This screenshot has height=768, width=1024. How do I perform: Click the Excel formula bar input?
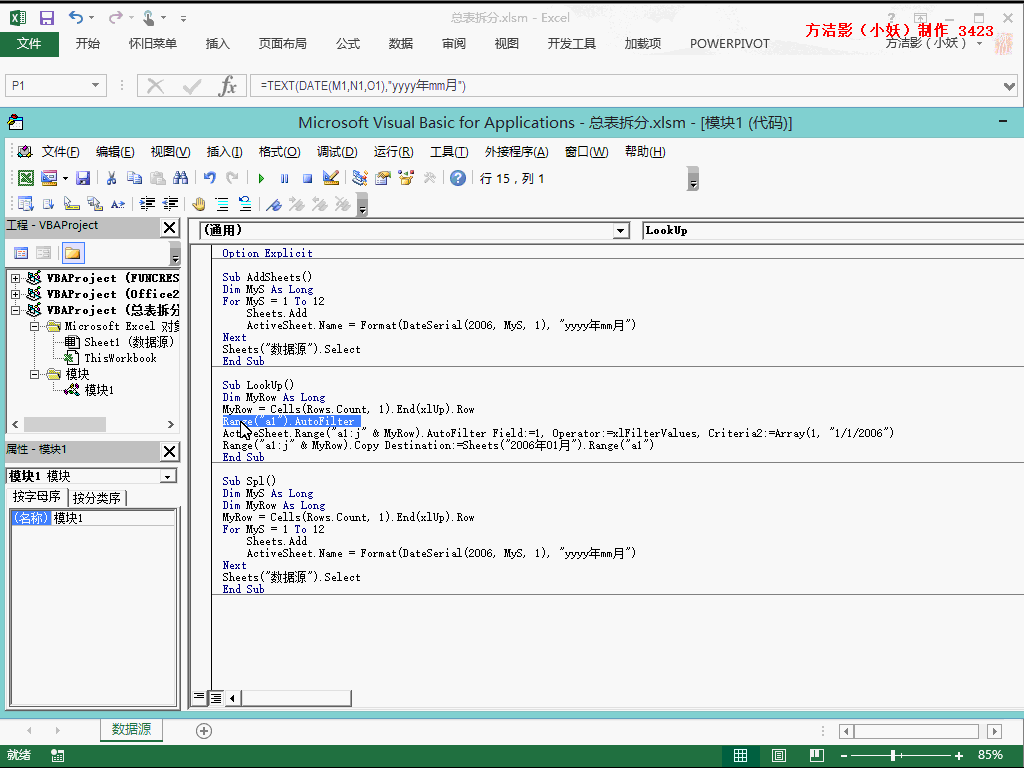(x=626, y=86)
